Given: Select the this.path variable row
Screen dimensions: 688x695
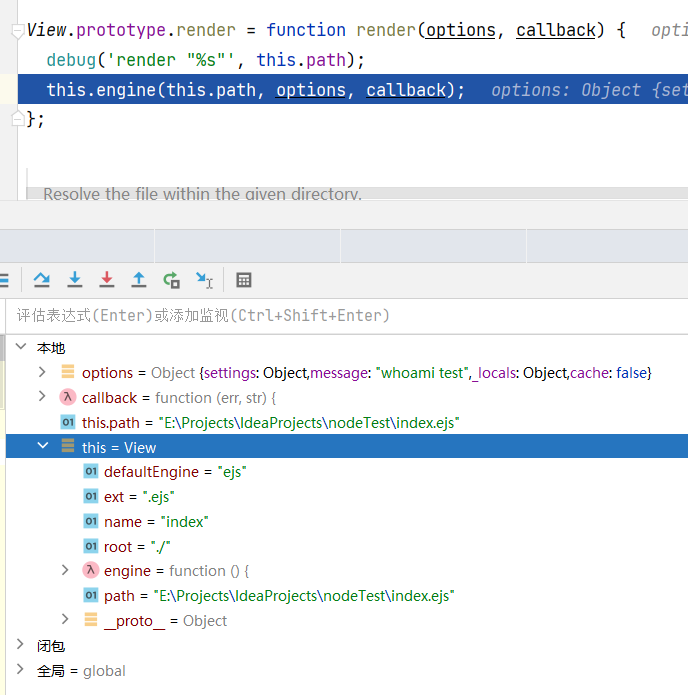Looking at the screenshot, I should pos(347,422).
